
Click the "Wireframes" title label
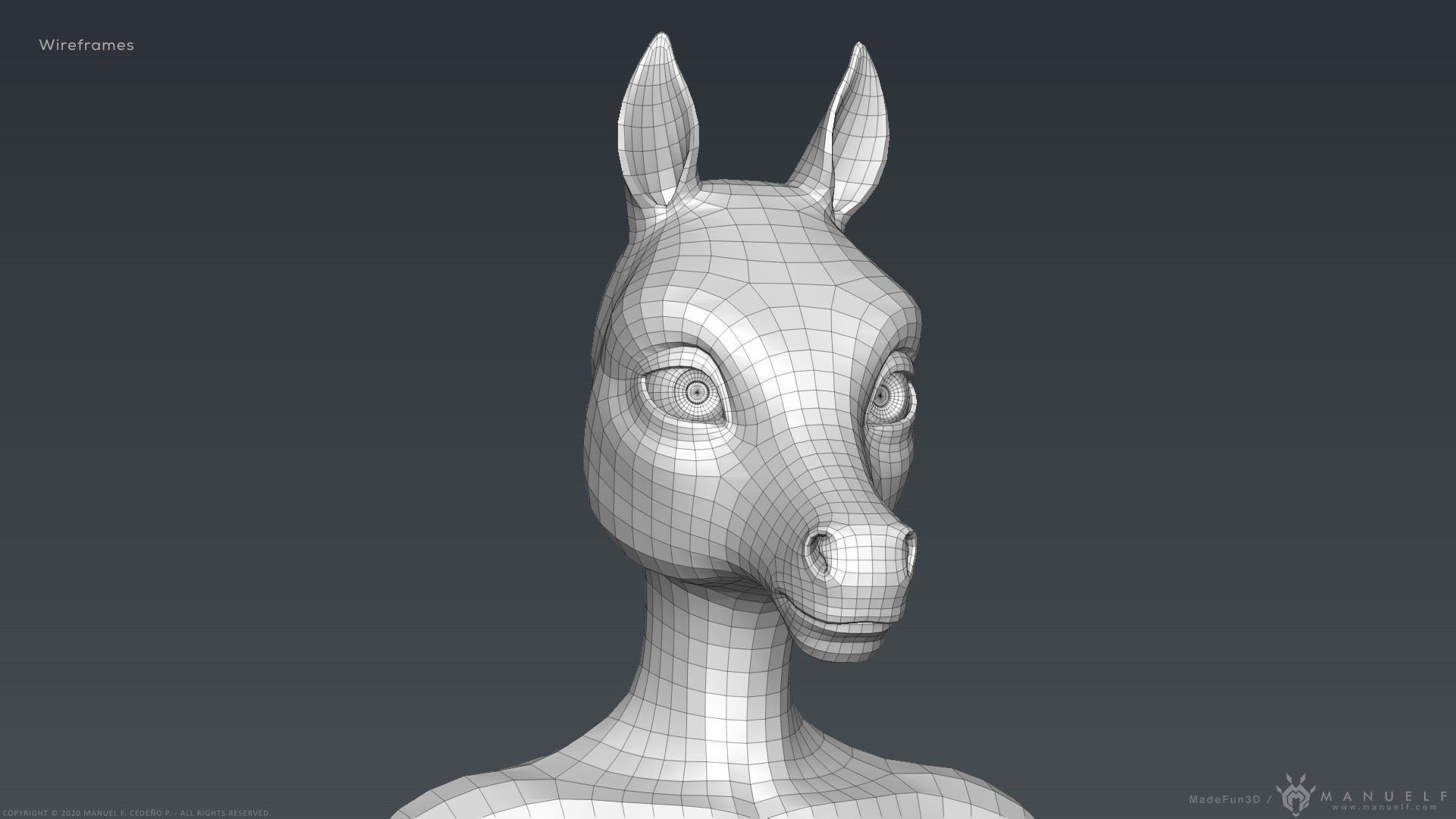86,45
